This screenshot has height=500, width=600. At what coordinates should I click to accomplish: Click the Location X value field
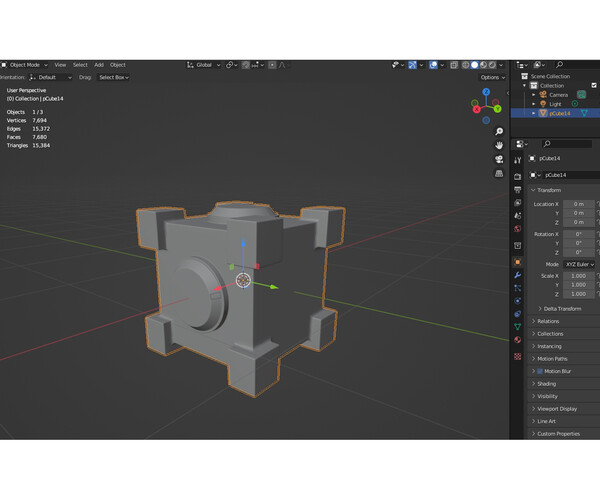[x=579, y=203]
